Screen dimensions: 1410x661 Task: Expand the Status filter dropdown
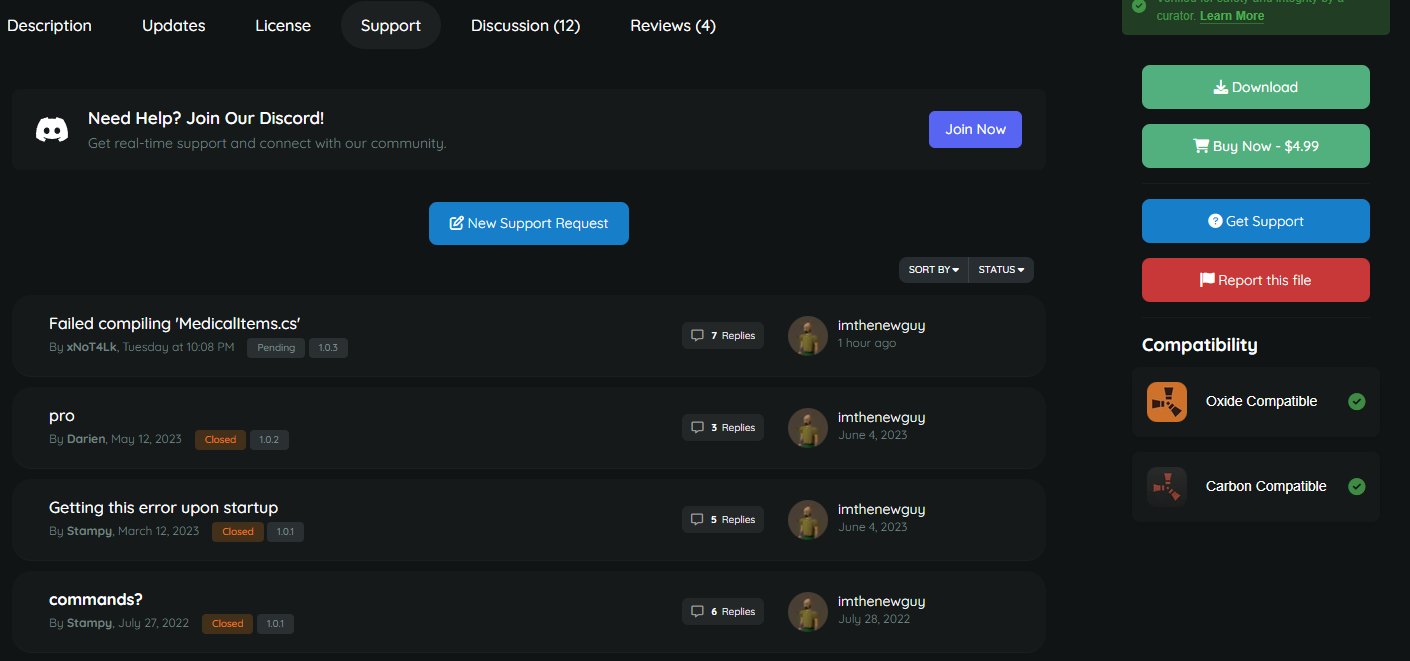[1001, 270]
